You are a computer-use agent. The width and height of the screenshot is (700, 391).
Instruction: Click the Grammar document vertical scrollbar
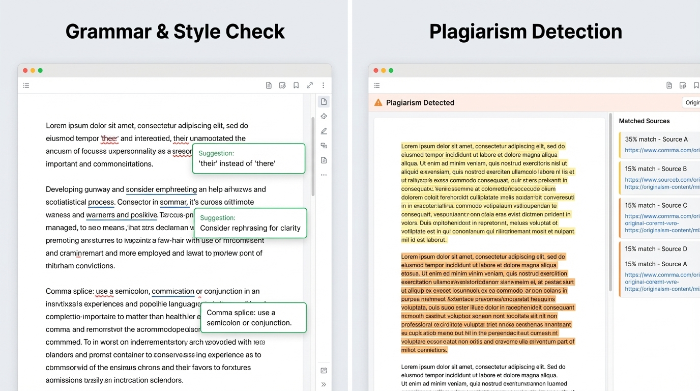[x=313, y=156]
